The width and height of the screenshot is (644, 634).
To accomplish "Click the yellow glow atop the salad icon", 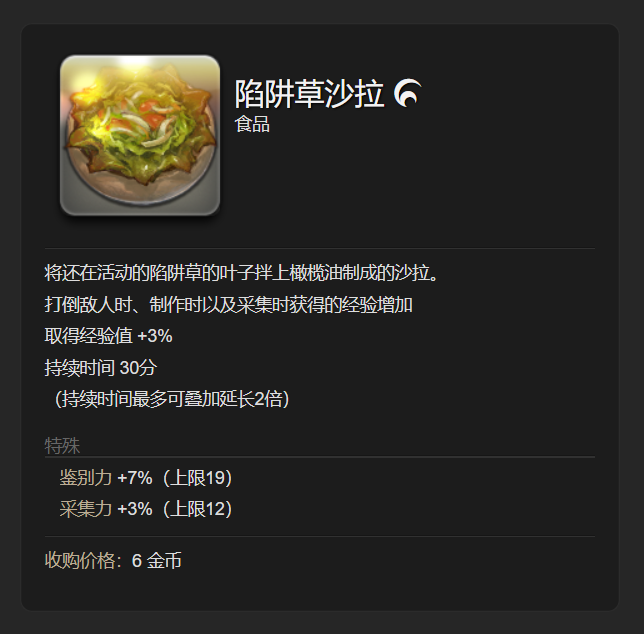I will pos(132,66).
